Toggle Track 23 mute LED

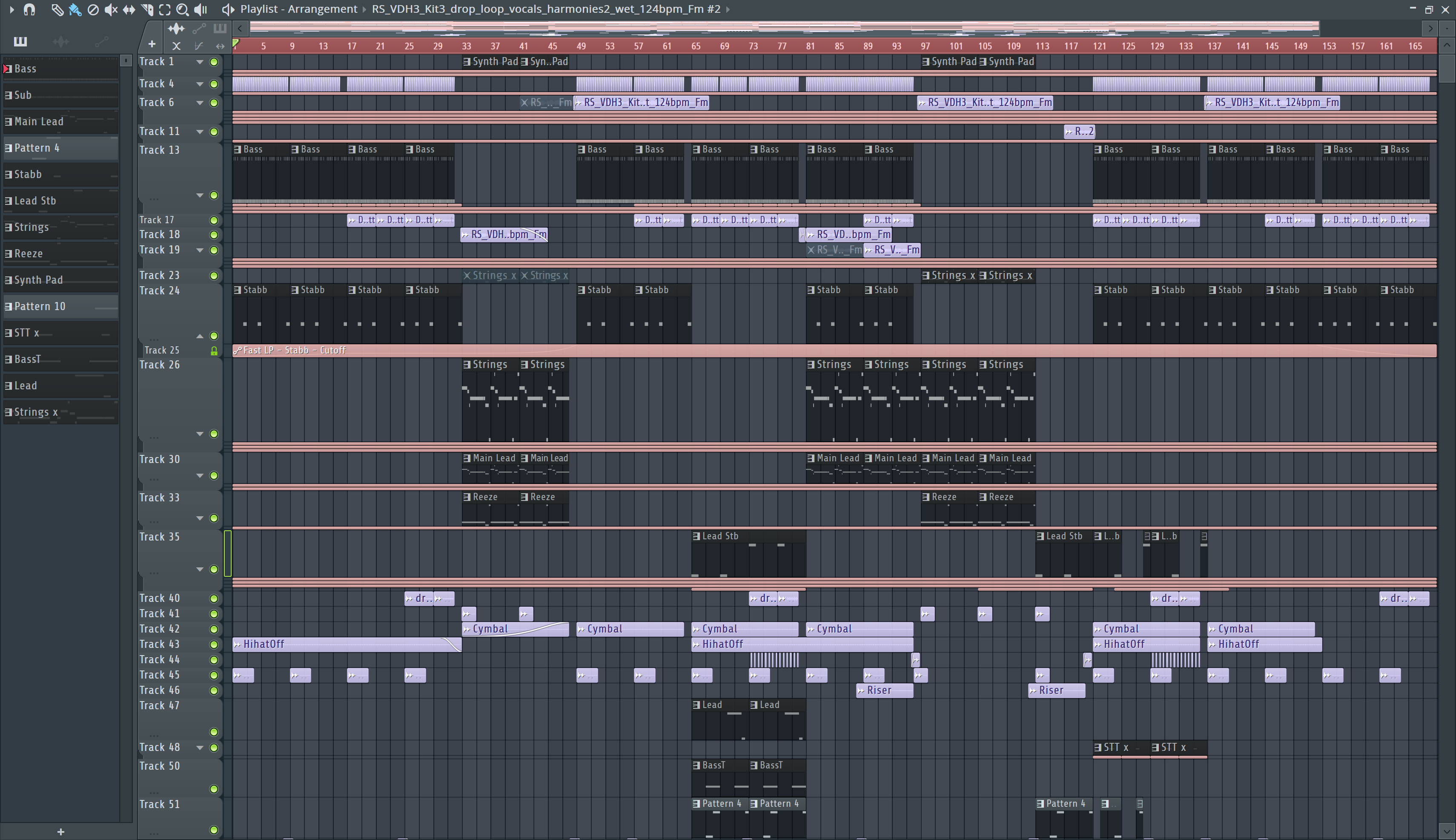214,276
